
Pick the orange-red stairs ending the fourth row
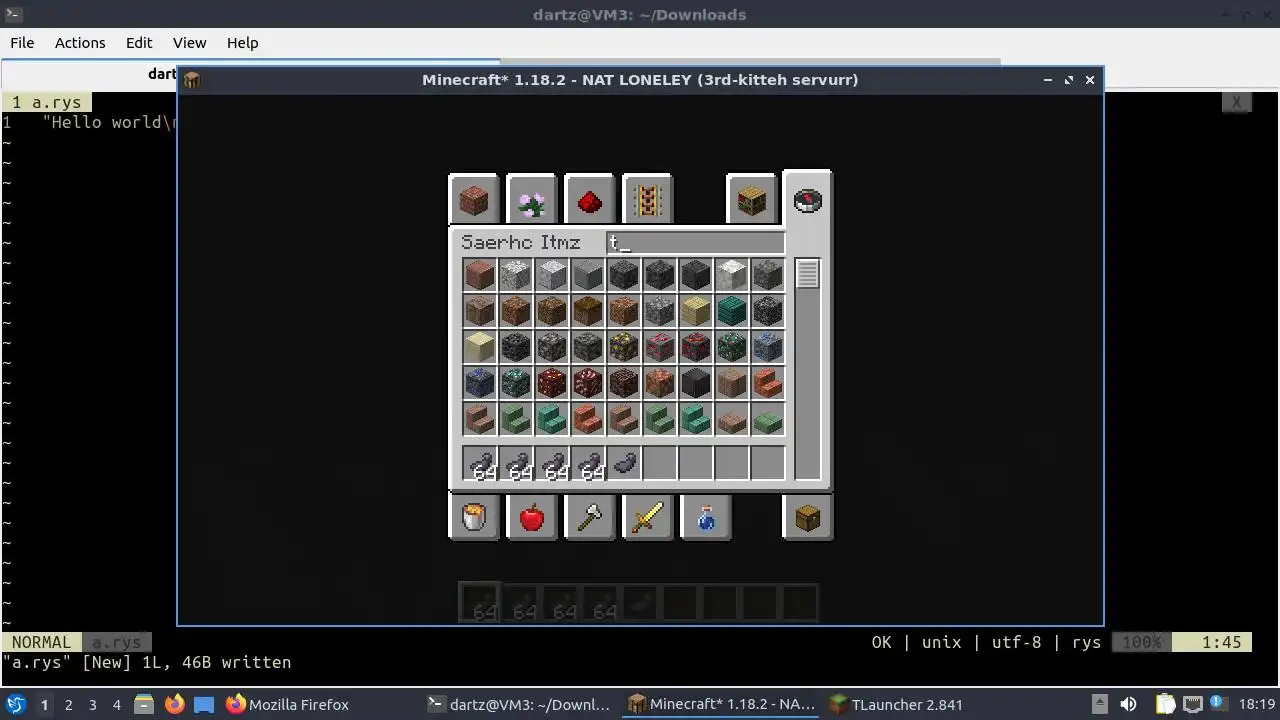point(767,382)
